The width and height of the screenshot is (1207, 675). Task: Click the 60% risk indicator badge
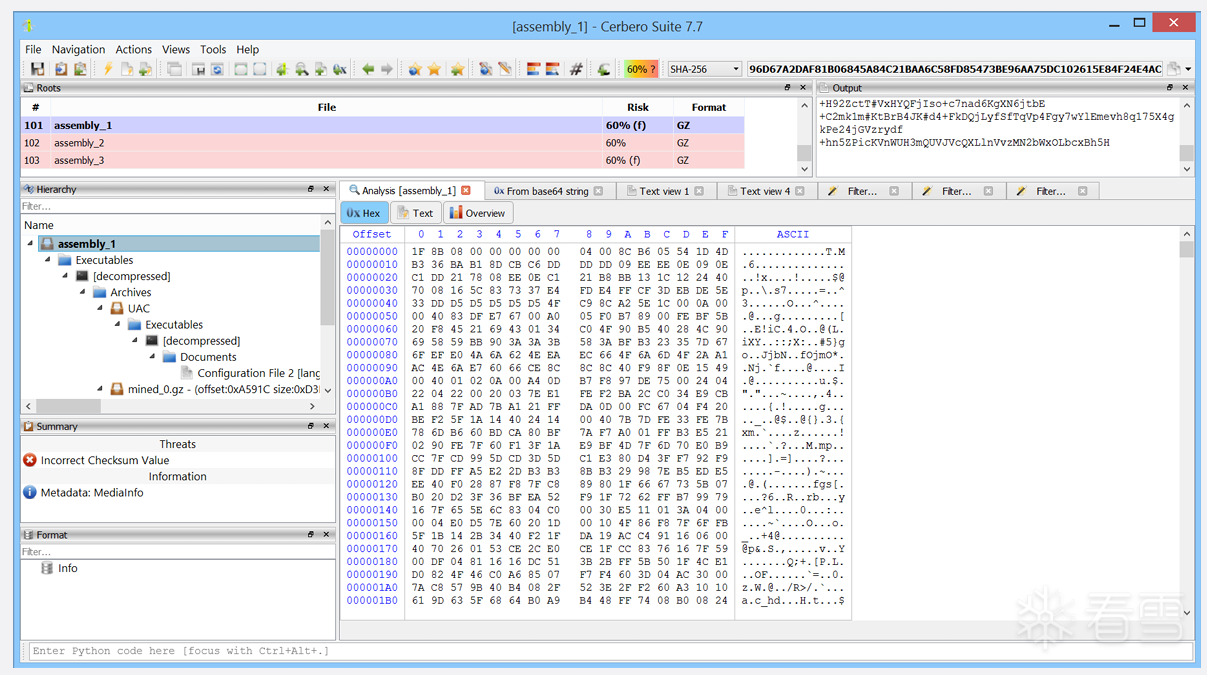tap(641, 69)
